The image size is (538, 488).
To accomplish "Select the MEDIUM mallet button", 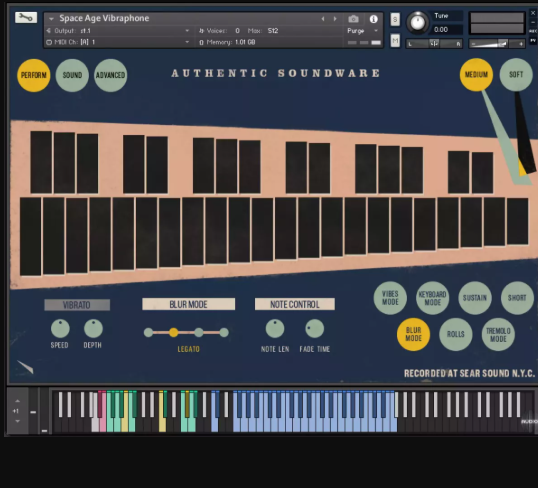I will [476, 74].
